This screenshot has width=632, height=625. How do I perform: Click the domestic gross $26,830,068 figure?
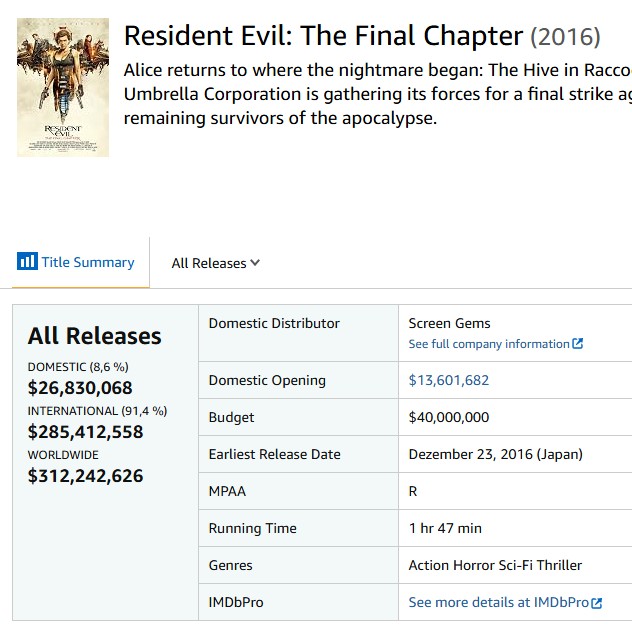pos(80,388)
